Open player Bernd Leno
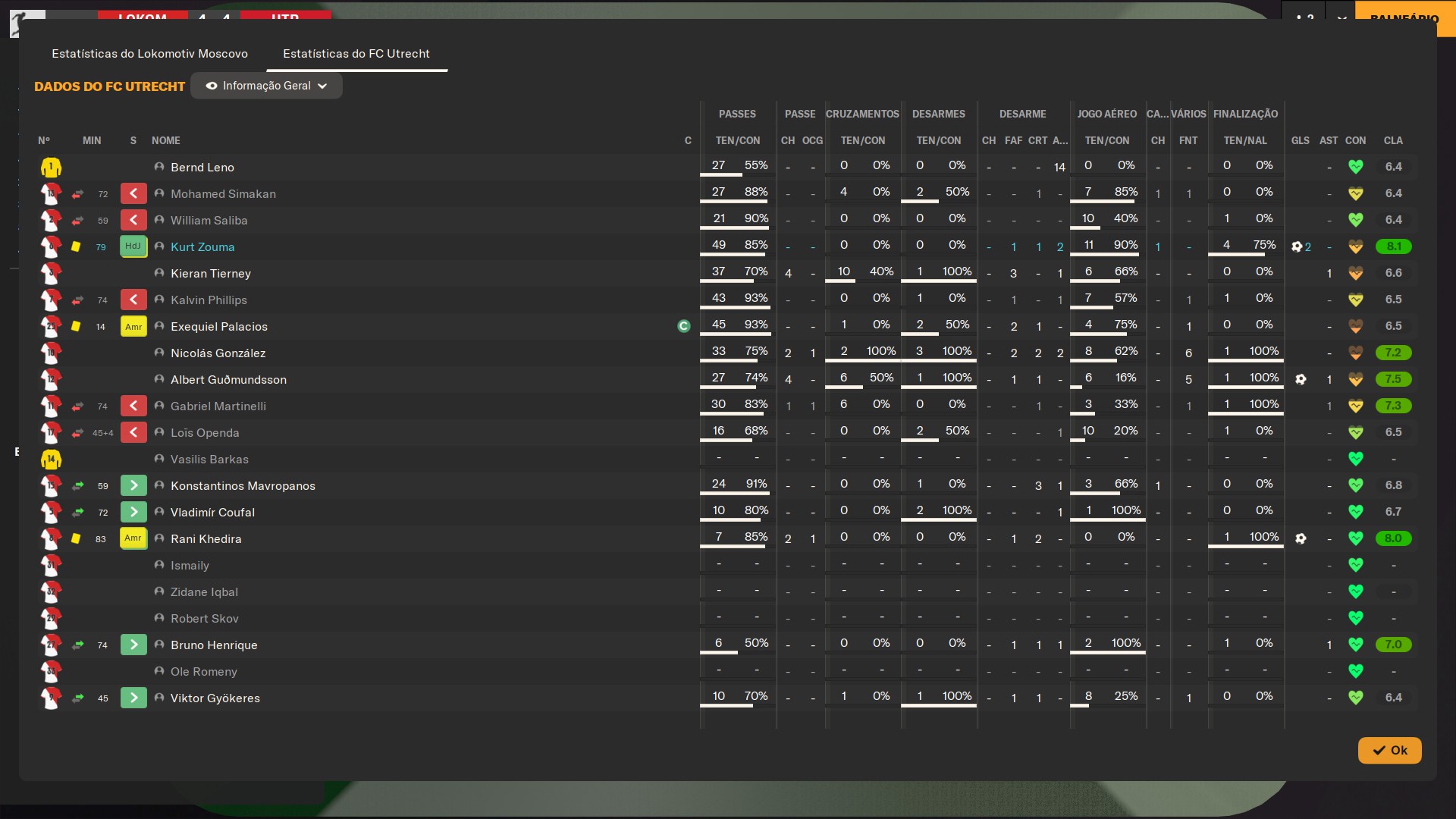The height and width of the screenshot is (819, 1456). pos(202,168)
